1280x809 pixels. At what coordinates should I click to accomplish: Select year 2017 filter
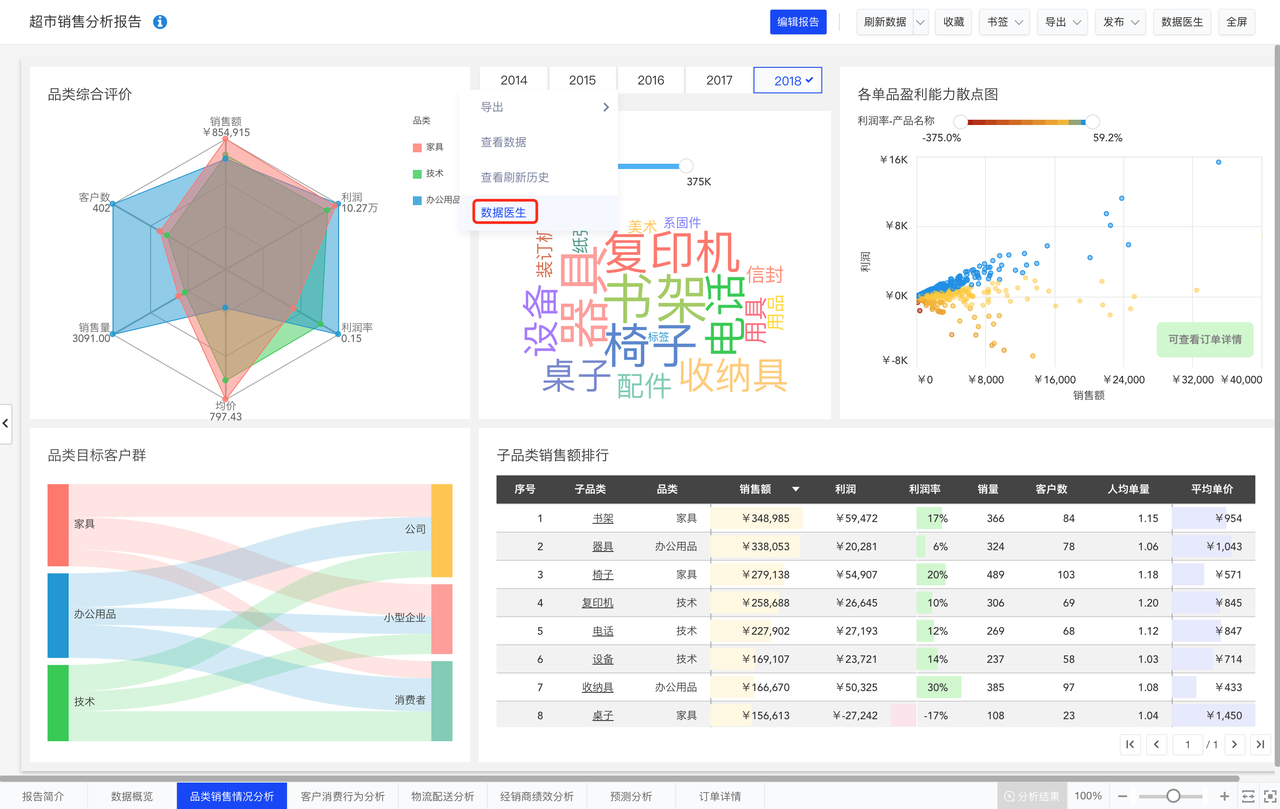point(719,80)
